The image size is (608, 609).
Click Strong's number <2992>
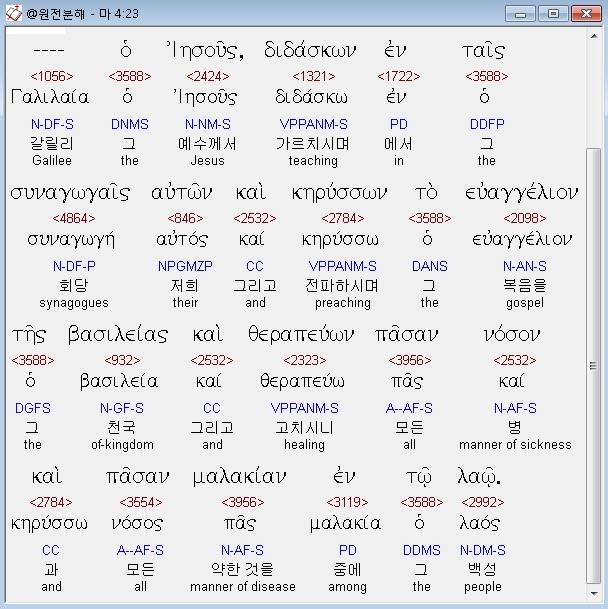483,503
